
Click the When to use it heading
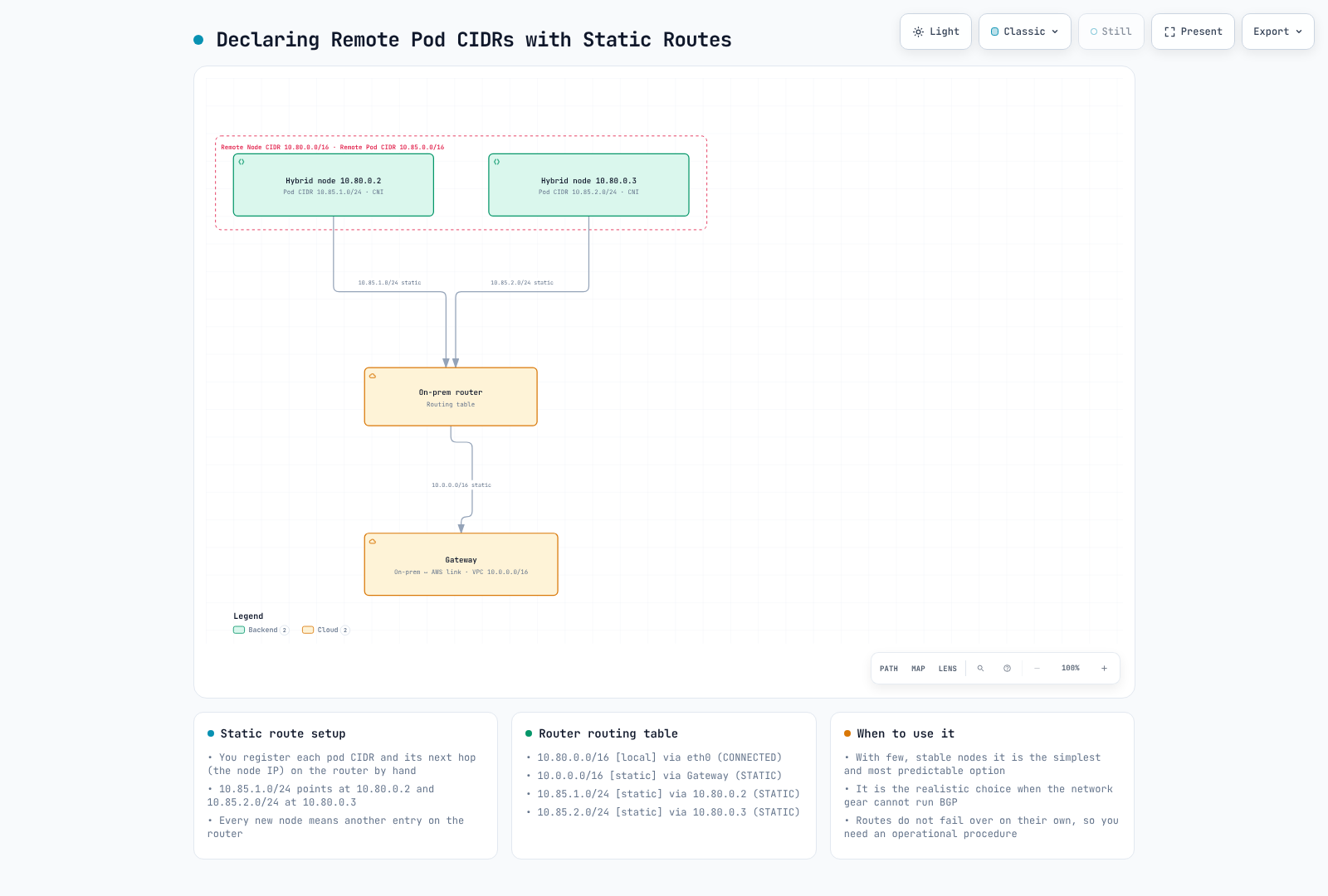tap(906, 733)
